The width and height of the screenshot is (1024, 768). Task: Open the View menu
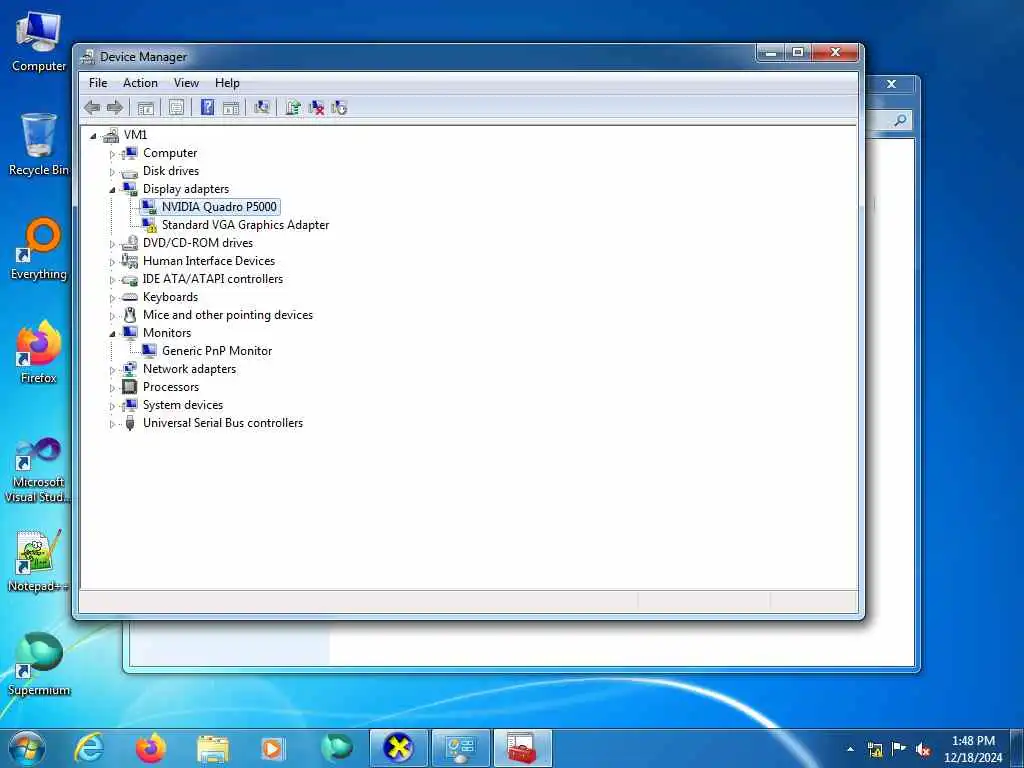pos(186,83)
